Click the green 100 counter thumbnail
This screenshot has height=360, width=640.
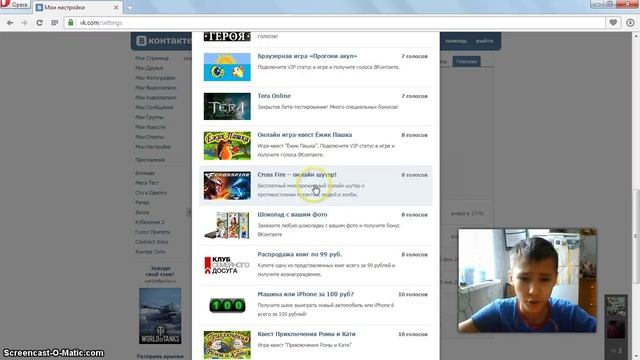point(227,305)
